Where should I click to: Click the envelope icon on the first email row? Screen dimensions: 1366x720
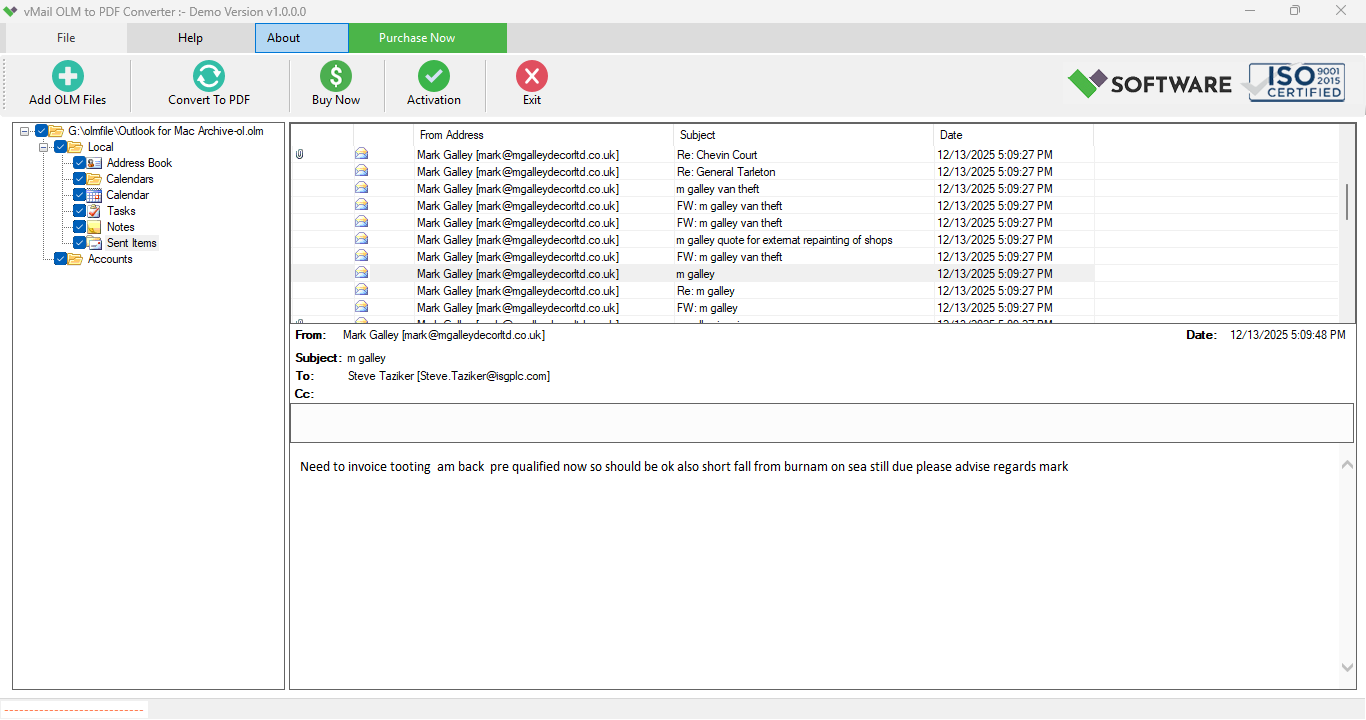(x=361, y=154)
